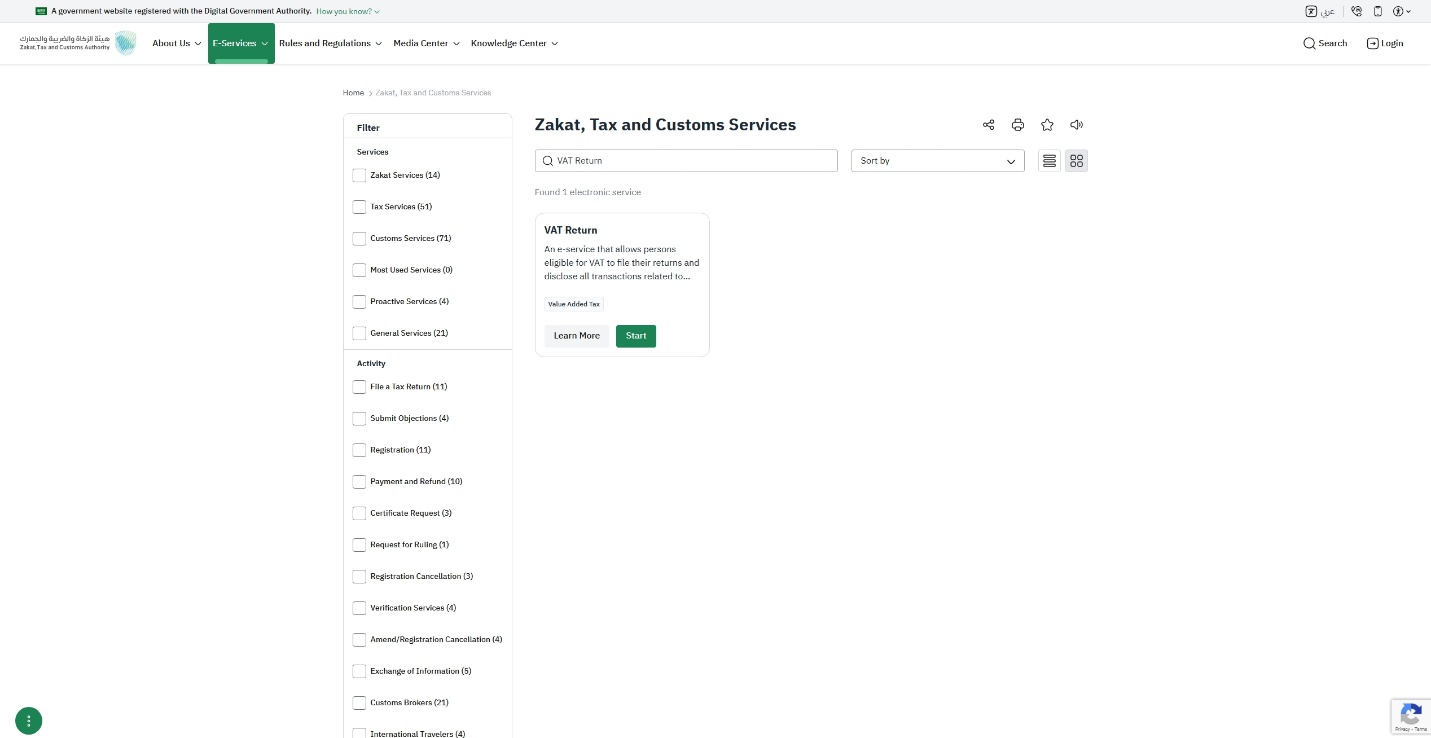Open the Media Center menu

point(427,43)
